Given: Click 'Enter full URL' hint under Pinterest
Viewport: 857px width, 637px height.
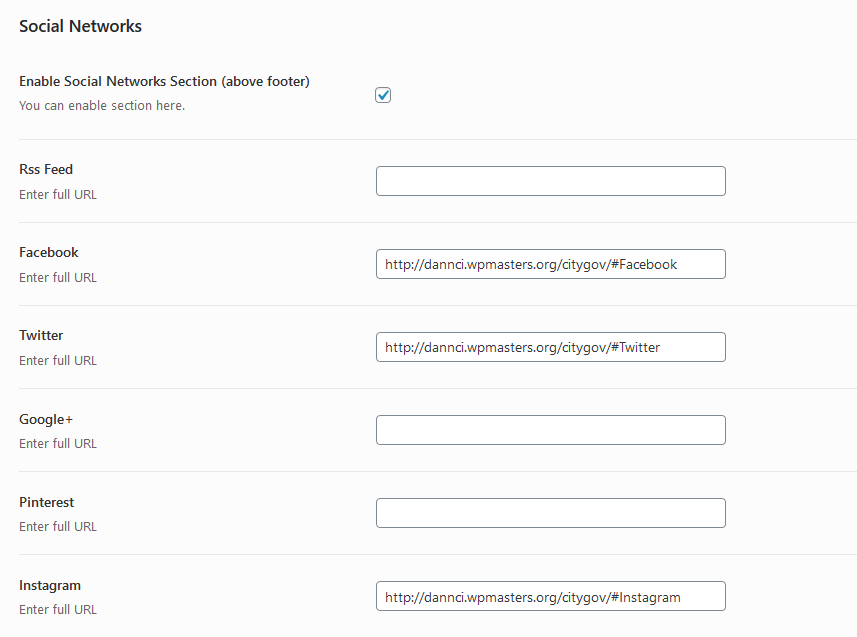Looking at the screenshot, I should click(x=58, y=526).
